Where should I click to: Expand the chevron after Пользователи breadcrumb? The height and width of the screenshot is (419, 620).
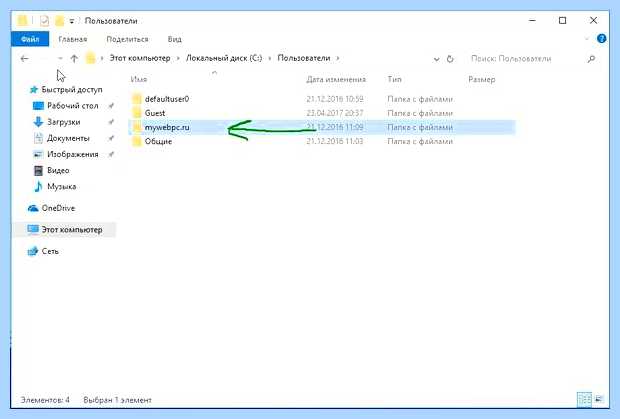338,59
